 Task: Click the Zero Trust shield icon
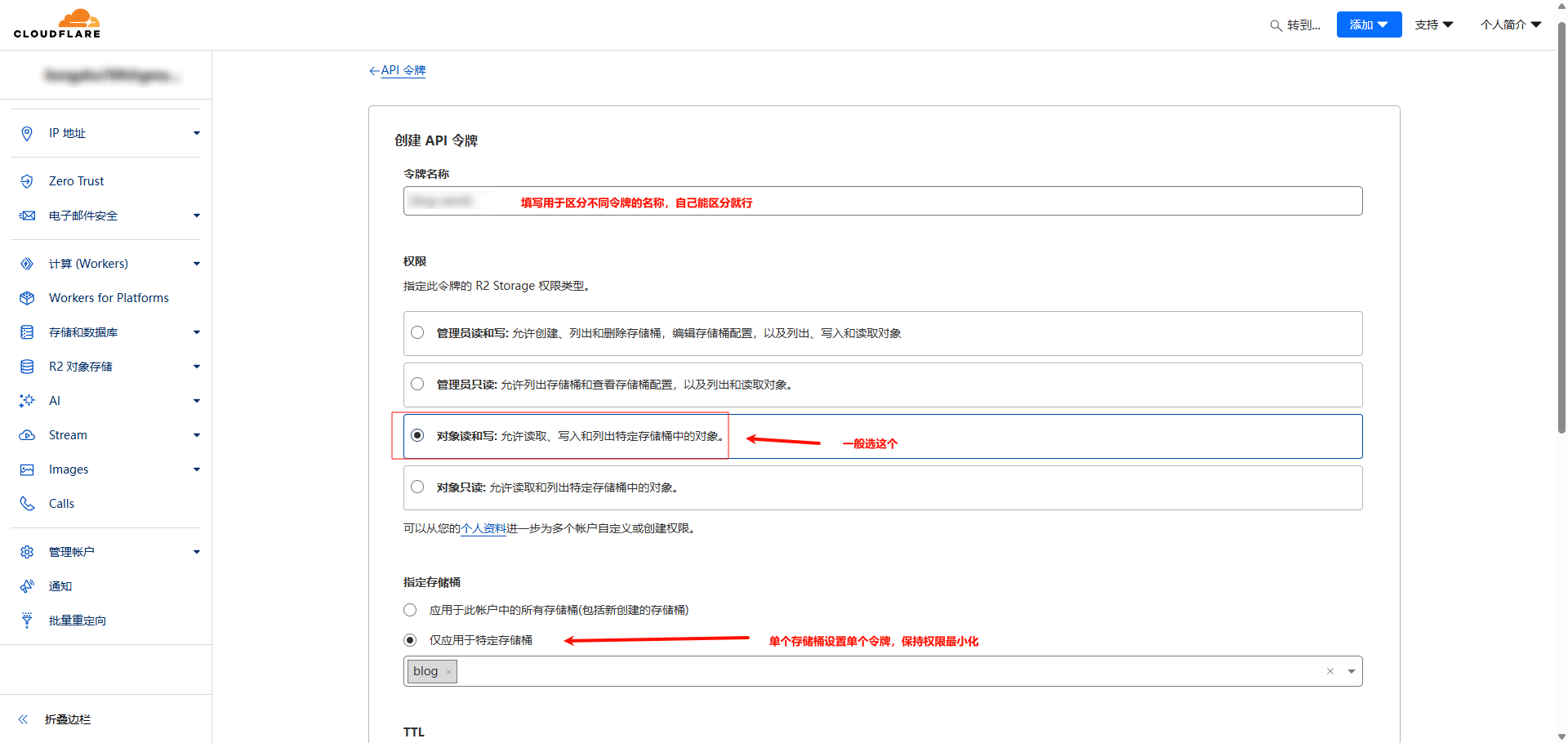click(x=27, y=181)
